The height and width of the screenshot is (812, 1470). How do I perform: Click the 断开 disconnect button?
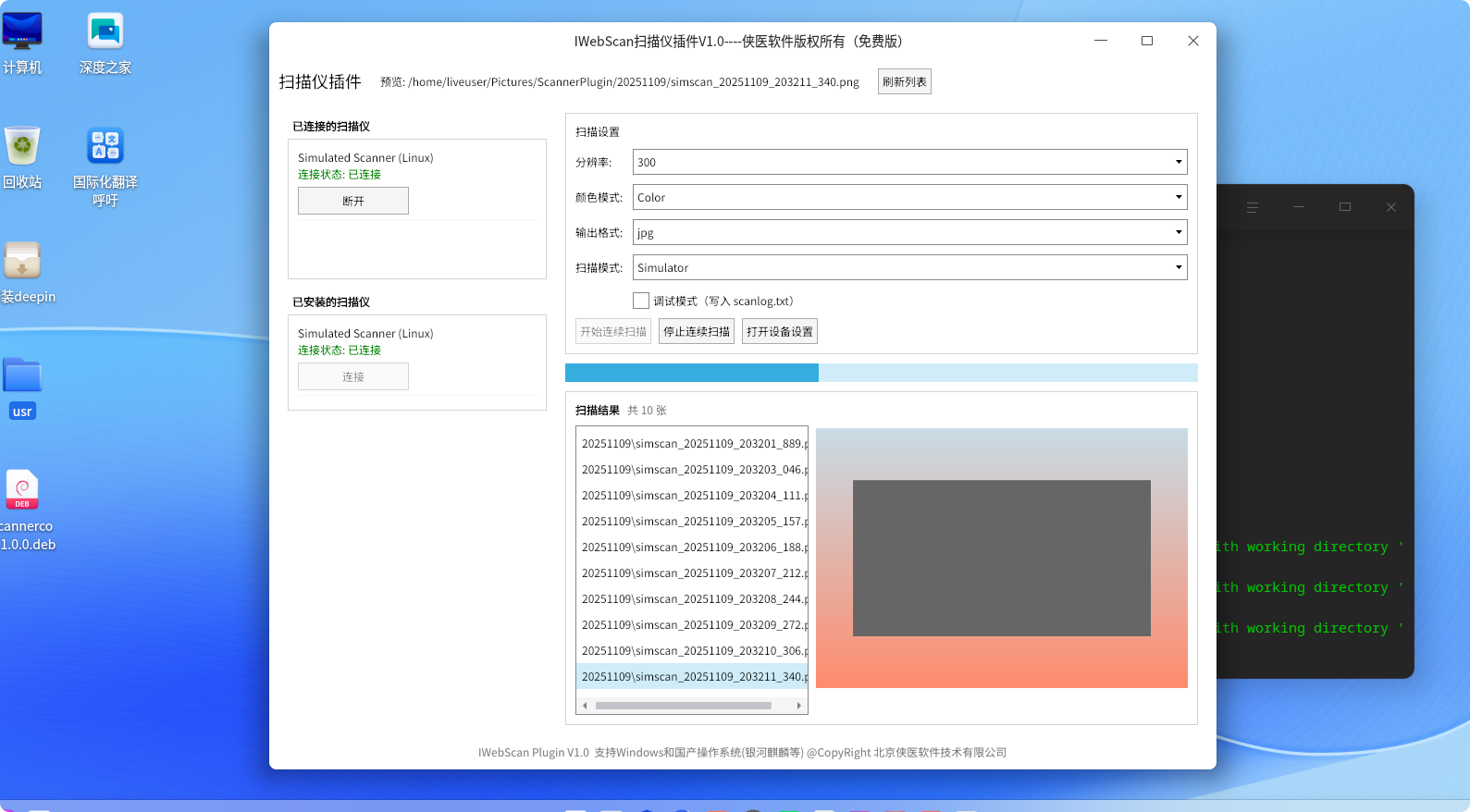[x=353, y=201]
